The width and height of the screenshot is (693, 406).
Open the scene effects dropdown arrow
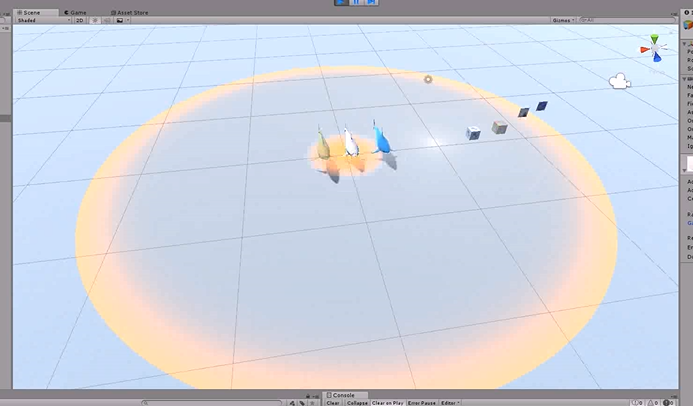pos(128,20)
